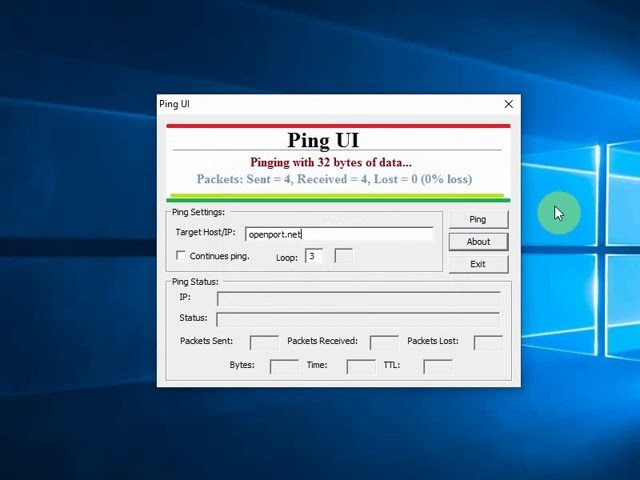This screenshot has width=640, height=480.
Task: Click the 'Ping UI' banner heading
Action: (323, 140)
